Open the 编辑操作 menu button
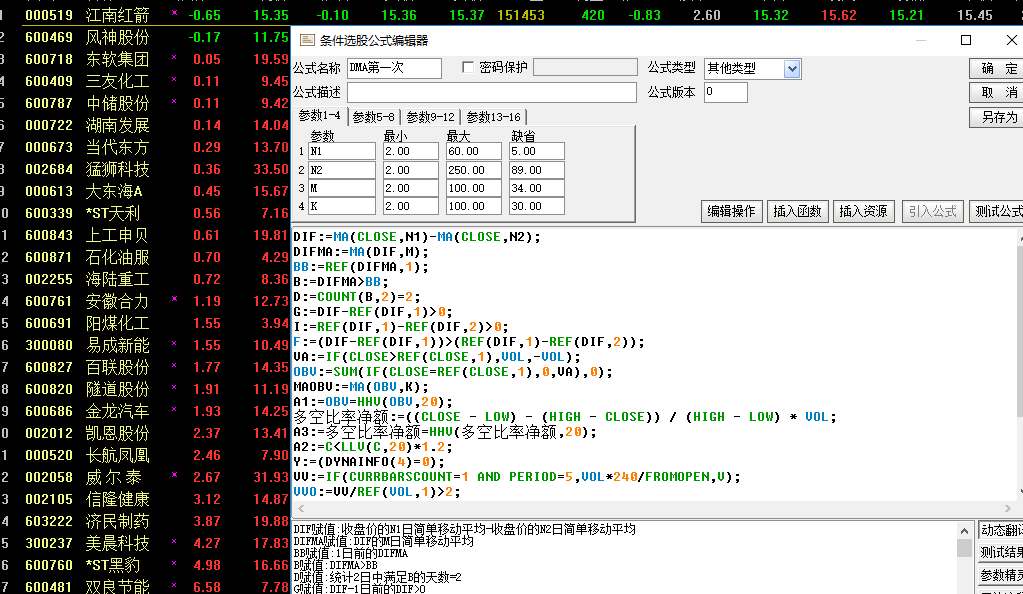This screenshot has height=594, width=1023. point(731,211)
